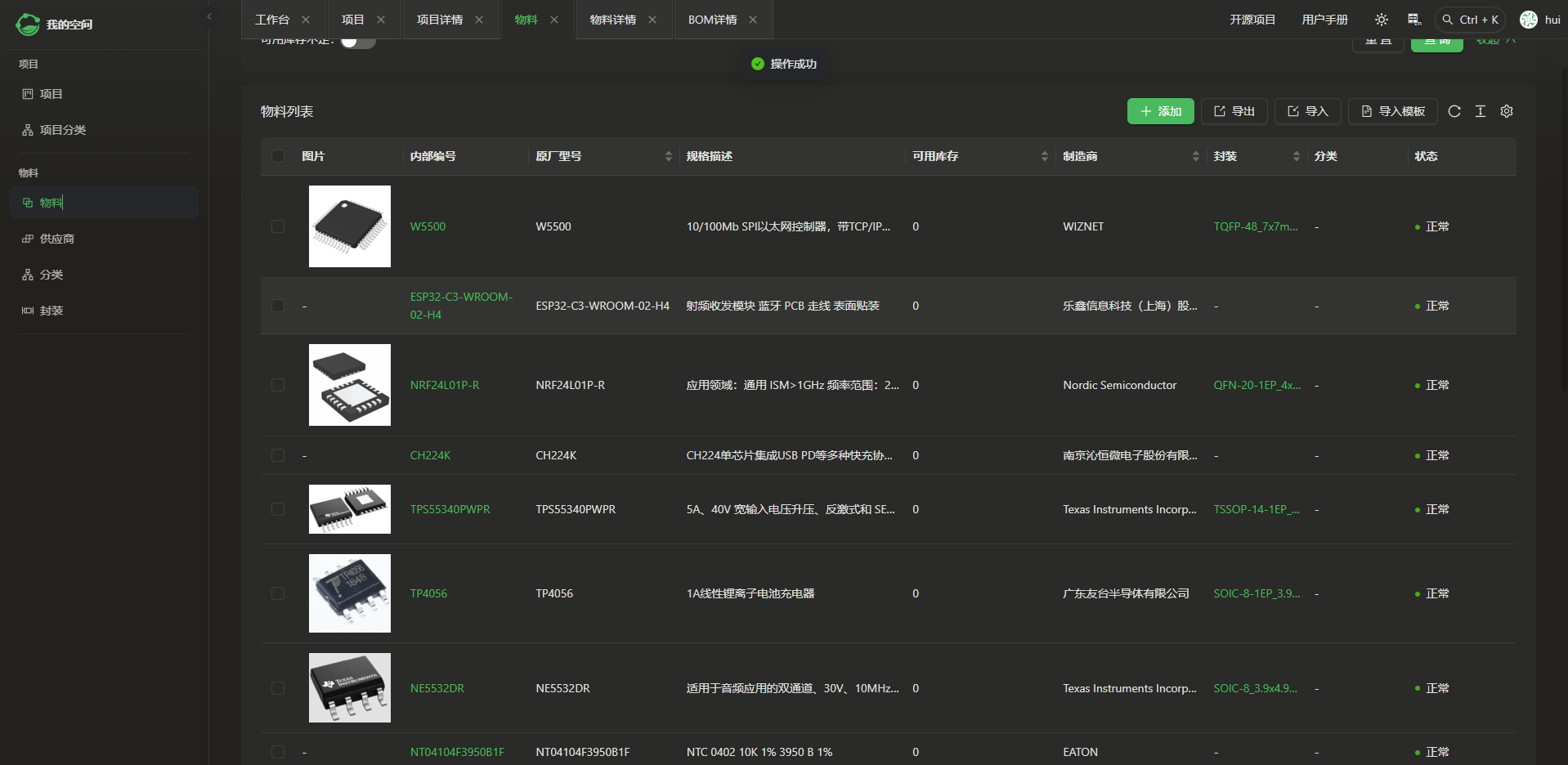
Task: Collapse the left sidebar arrow
Action: (x=209, y=16)
